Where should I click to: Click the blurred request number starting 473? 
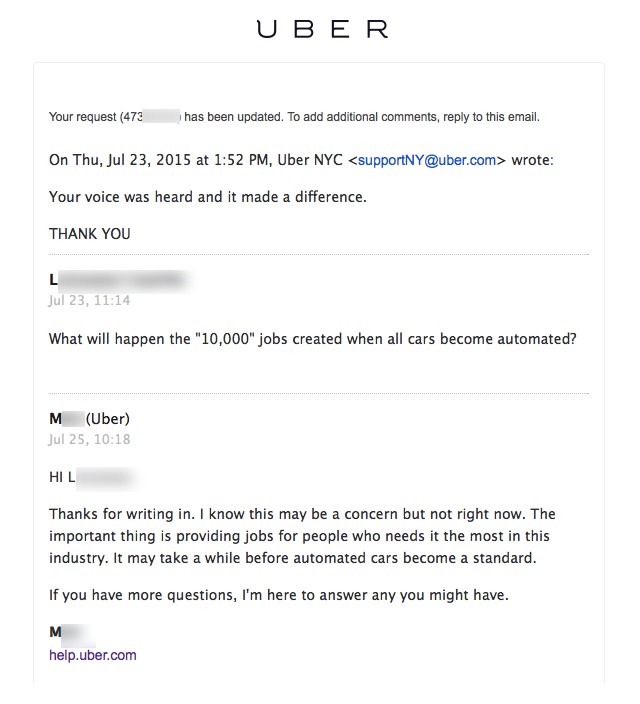(x=150, y=117)
